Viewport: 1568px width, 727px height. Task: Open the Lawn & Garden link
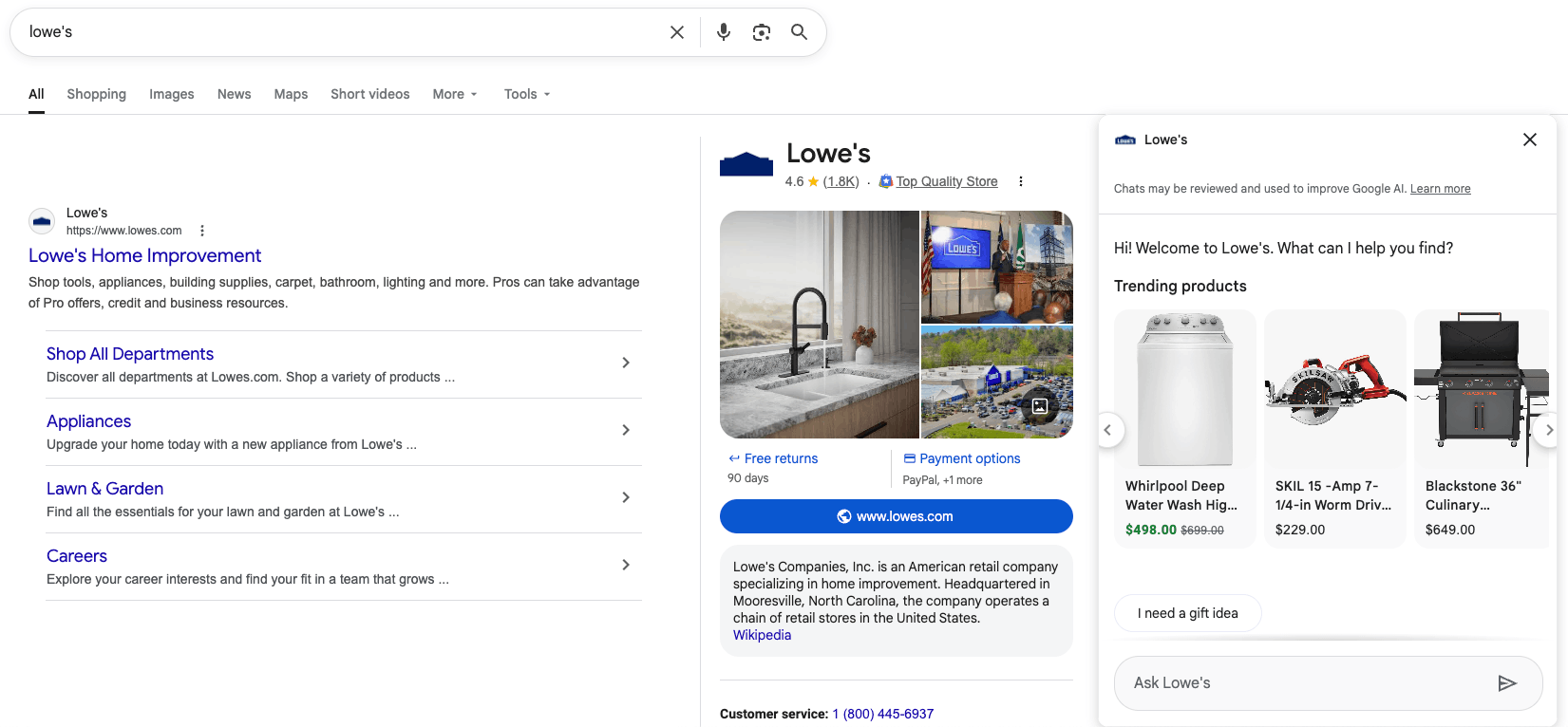104,489
